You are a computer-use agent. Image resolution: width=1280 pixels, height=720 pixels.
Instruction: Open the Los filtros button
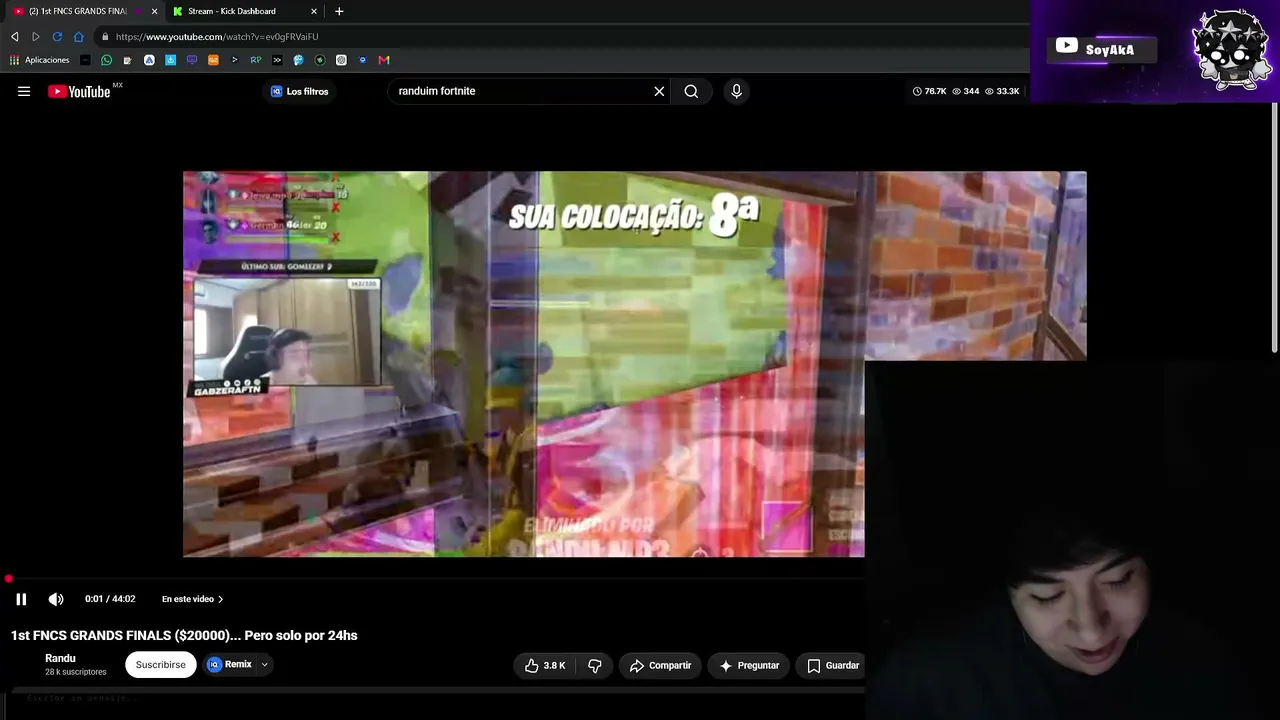[x=299, y=91]
